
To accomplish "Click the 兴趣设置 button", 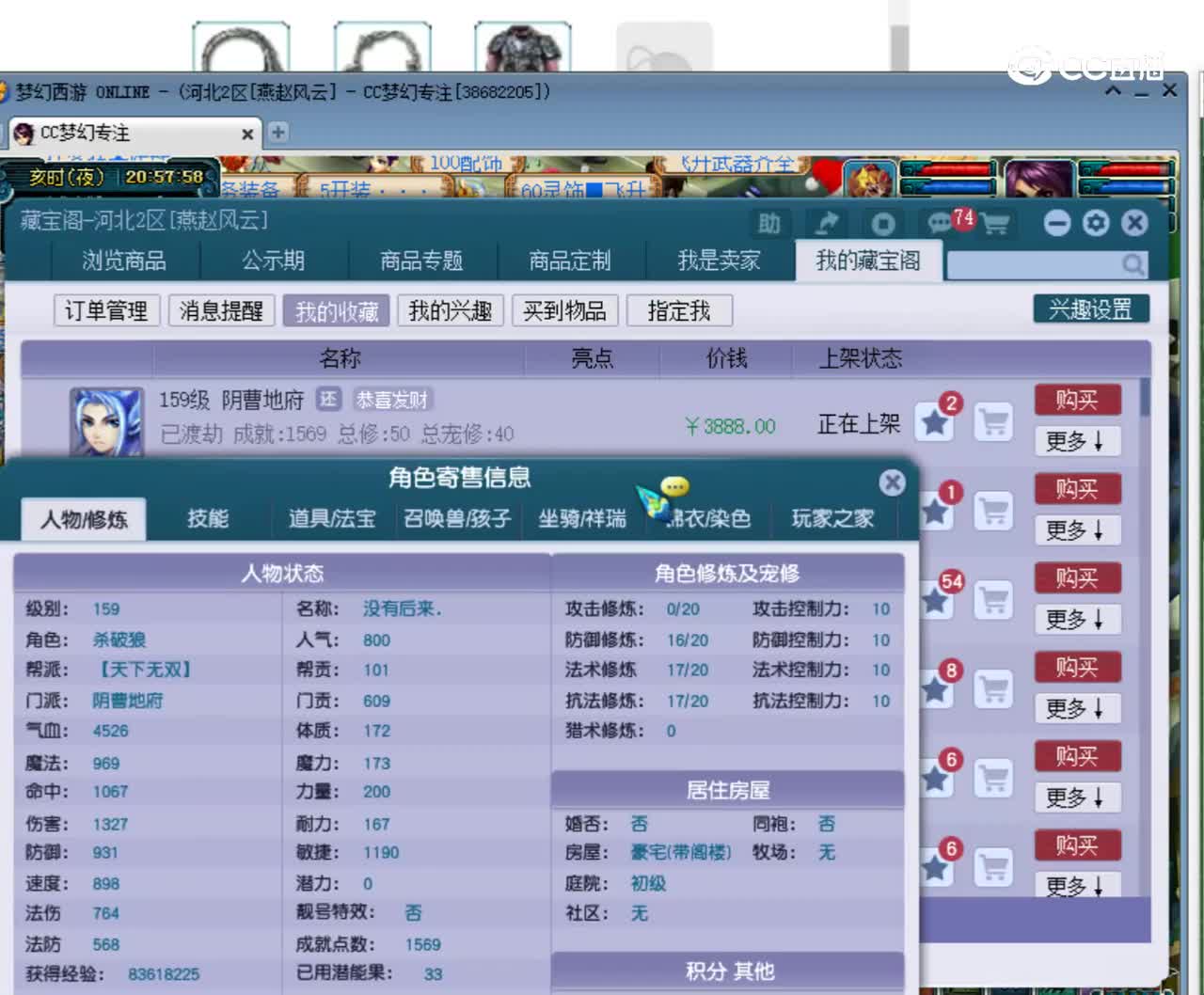I will click(1091, 309).
